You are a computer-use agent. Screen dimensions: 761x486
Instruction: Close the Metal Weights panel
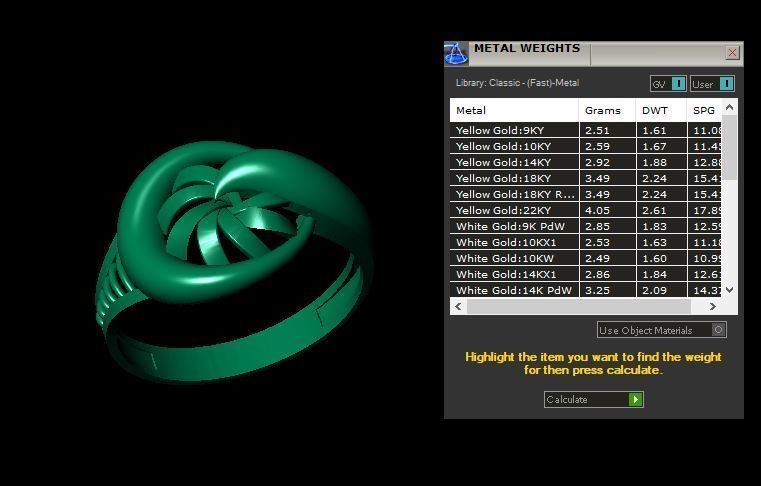point(732,52)
